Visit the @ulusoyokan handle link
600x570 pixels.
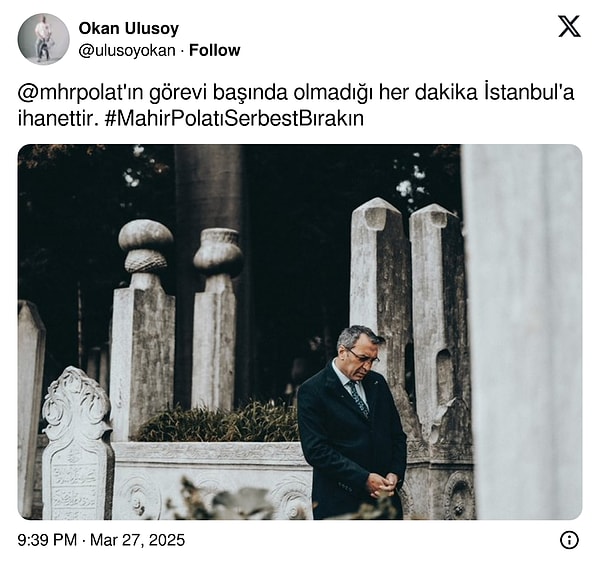click(127, 50)
